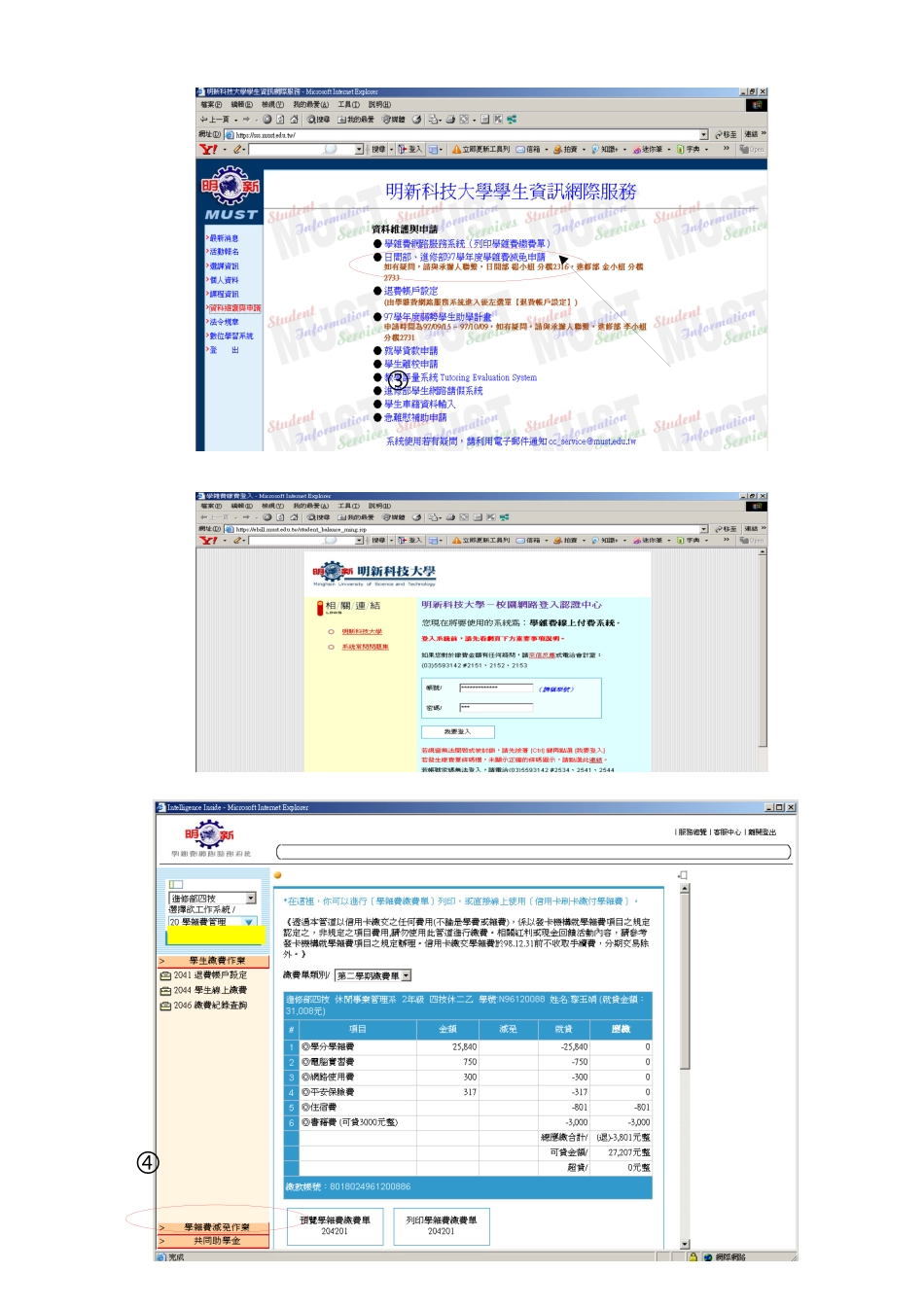Click 就學貸款申請 link

point(410,351)
